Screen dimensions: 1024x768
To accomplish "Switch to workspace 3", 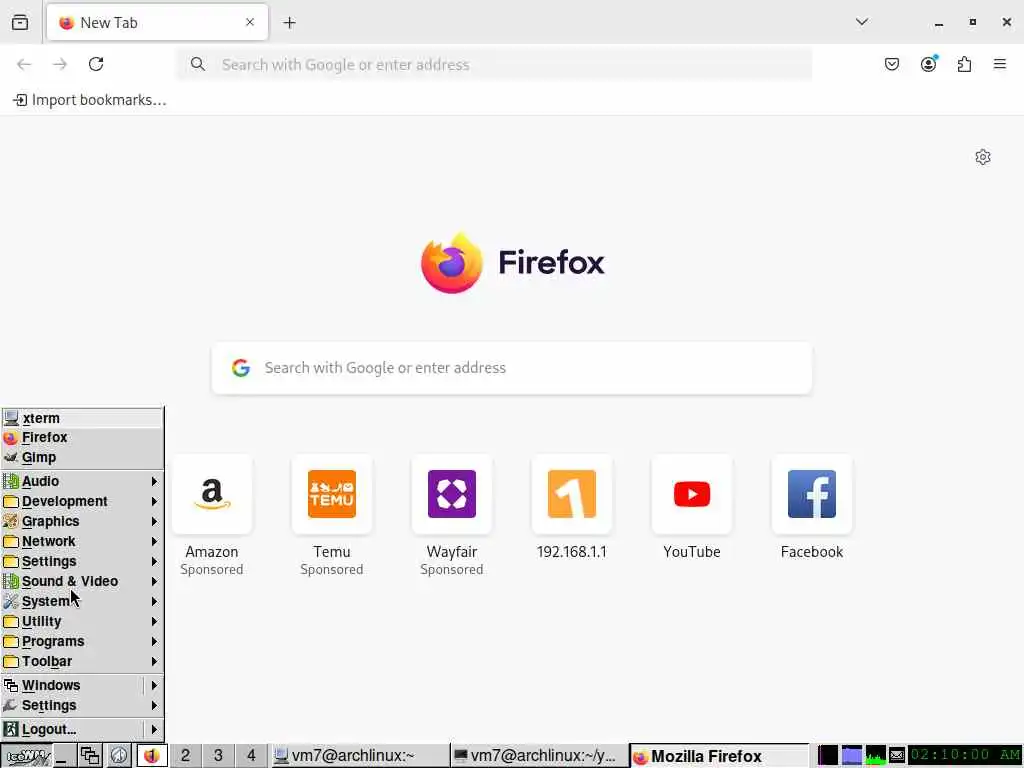I will pos(218,756).
